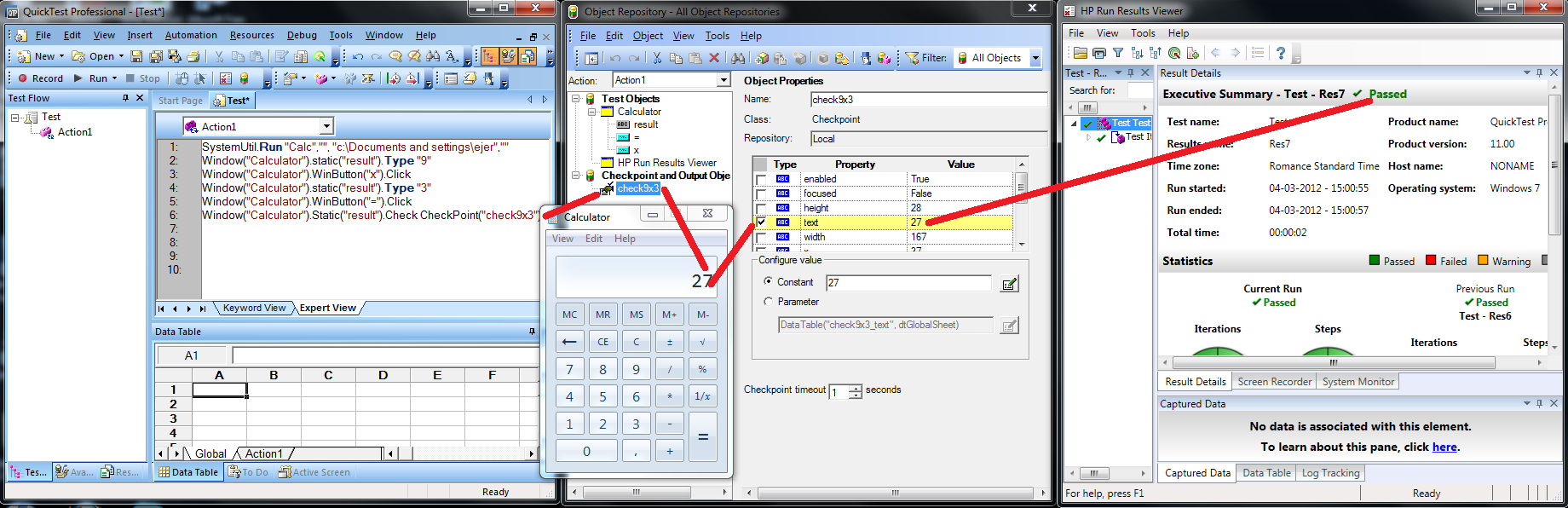Screen dimensions: 1568x508
Task: Switch to the Log Tracking tab
Action: [1330, 473]
